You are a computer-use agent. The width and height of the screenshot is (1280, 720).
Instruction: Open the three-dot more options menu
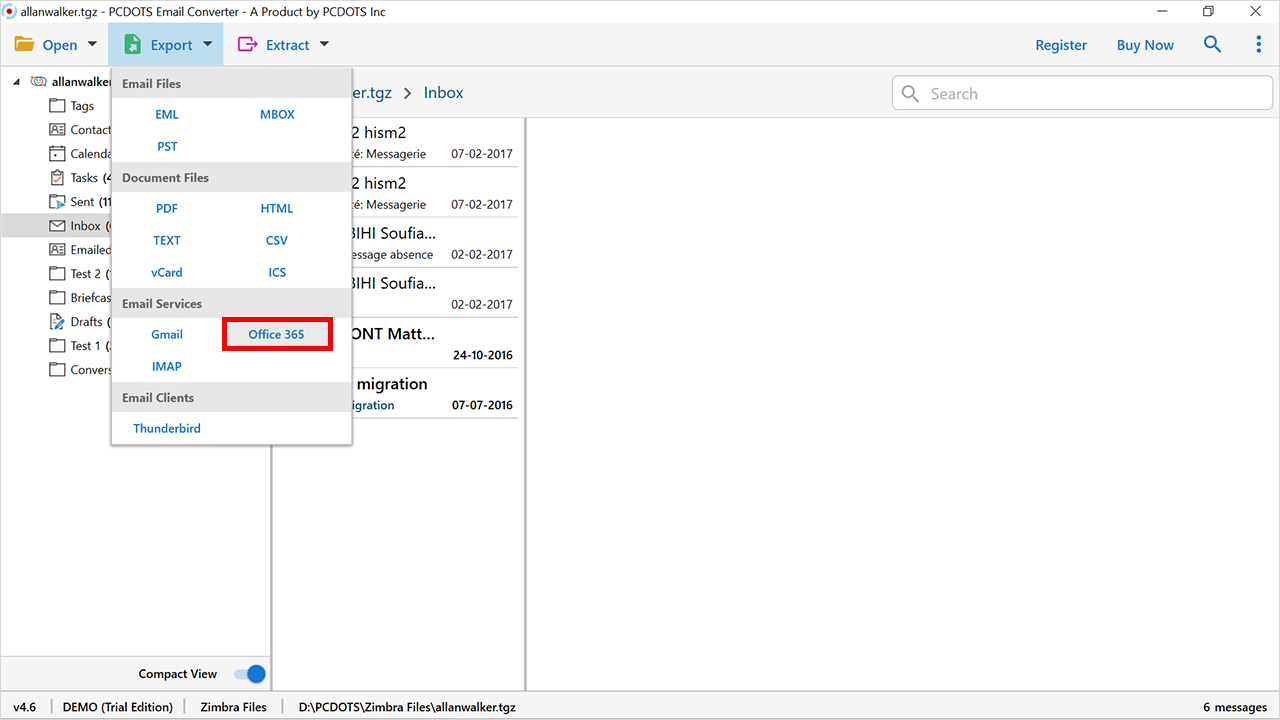pyautogui.click(x=1258, y=44)
